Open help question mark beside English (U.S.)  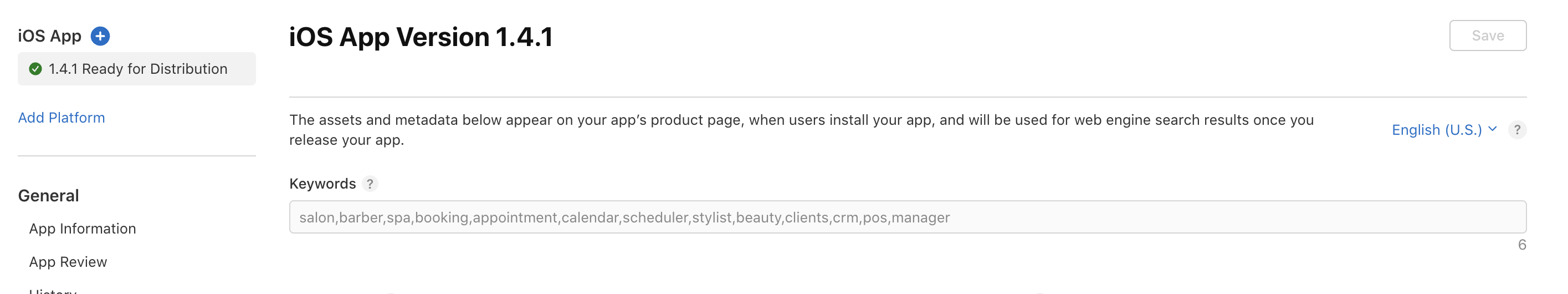(x=1517, y=130)
